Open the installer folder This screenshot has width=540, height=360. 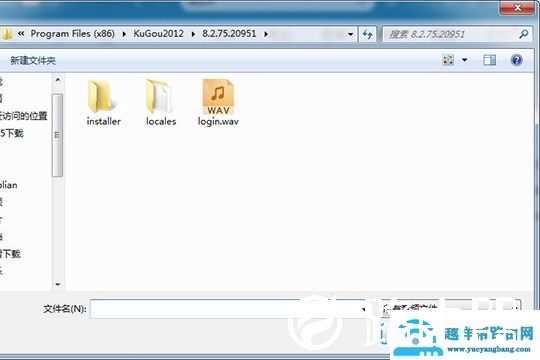(103, 103)
